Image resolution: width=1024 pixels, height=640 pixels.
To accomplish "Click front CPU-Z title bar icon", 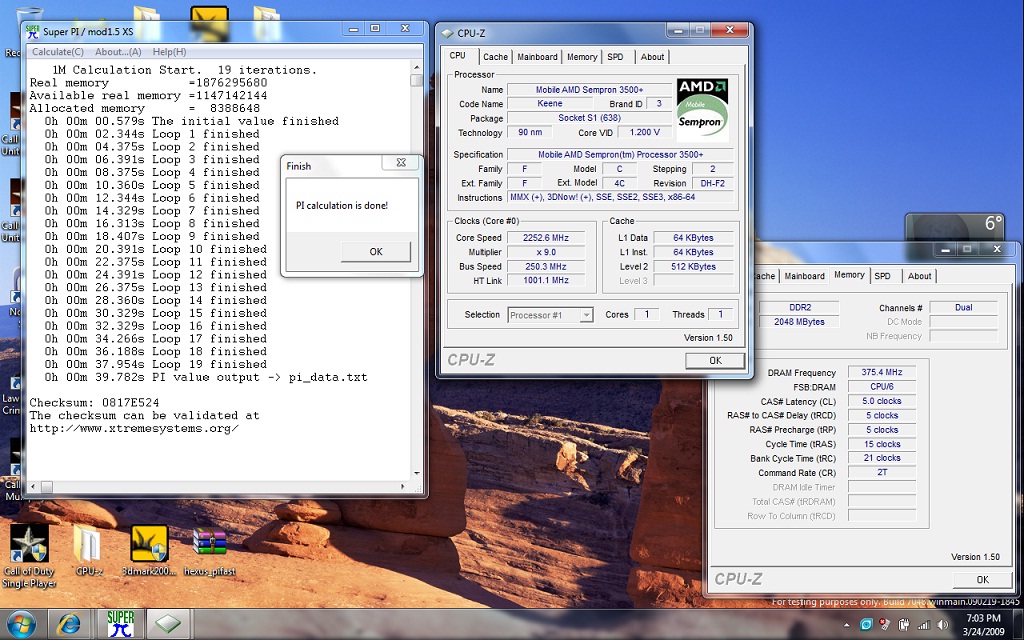I will (447, 33).
